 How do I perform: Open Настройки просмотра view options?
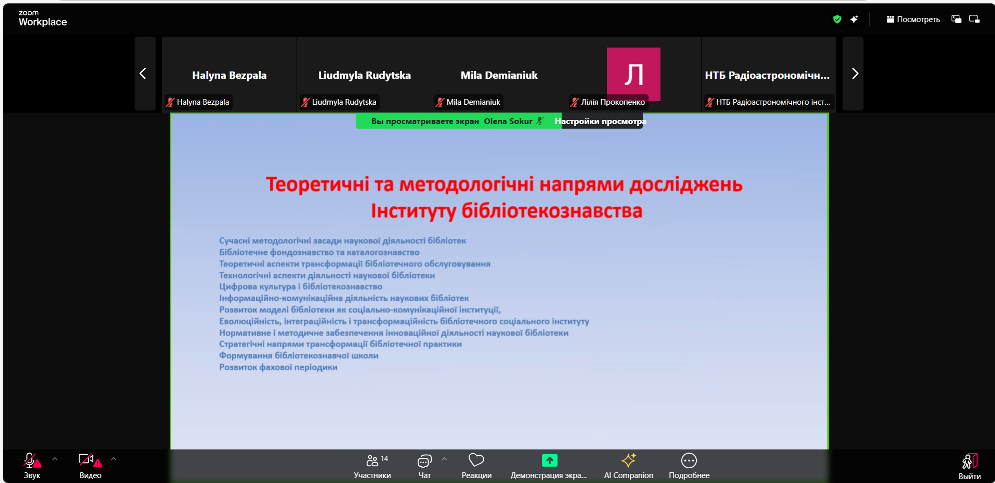(600, 121)
